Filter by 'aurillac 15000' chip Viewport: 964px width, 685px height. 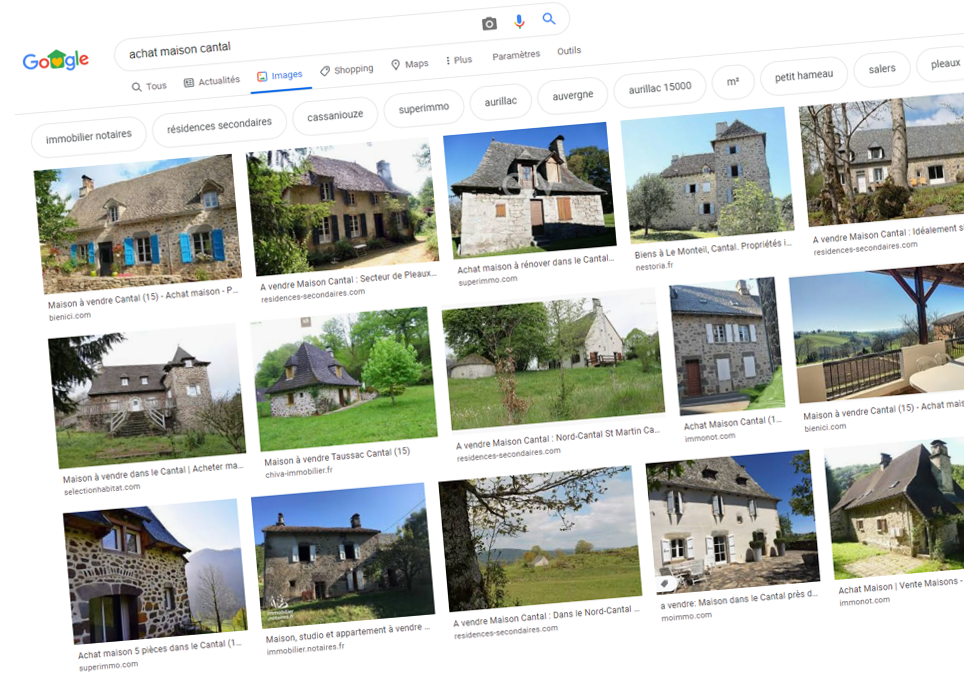point(660,87)
